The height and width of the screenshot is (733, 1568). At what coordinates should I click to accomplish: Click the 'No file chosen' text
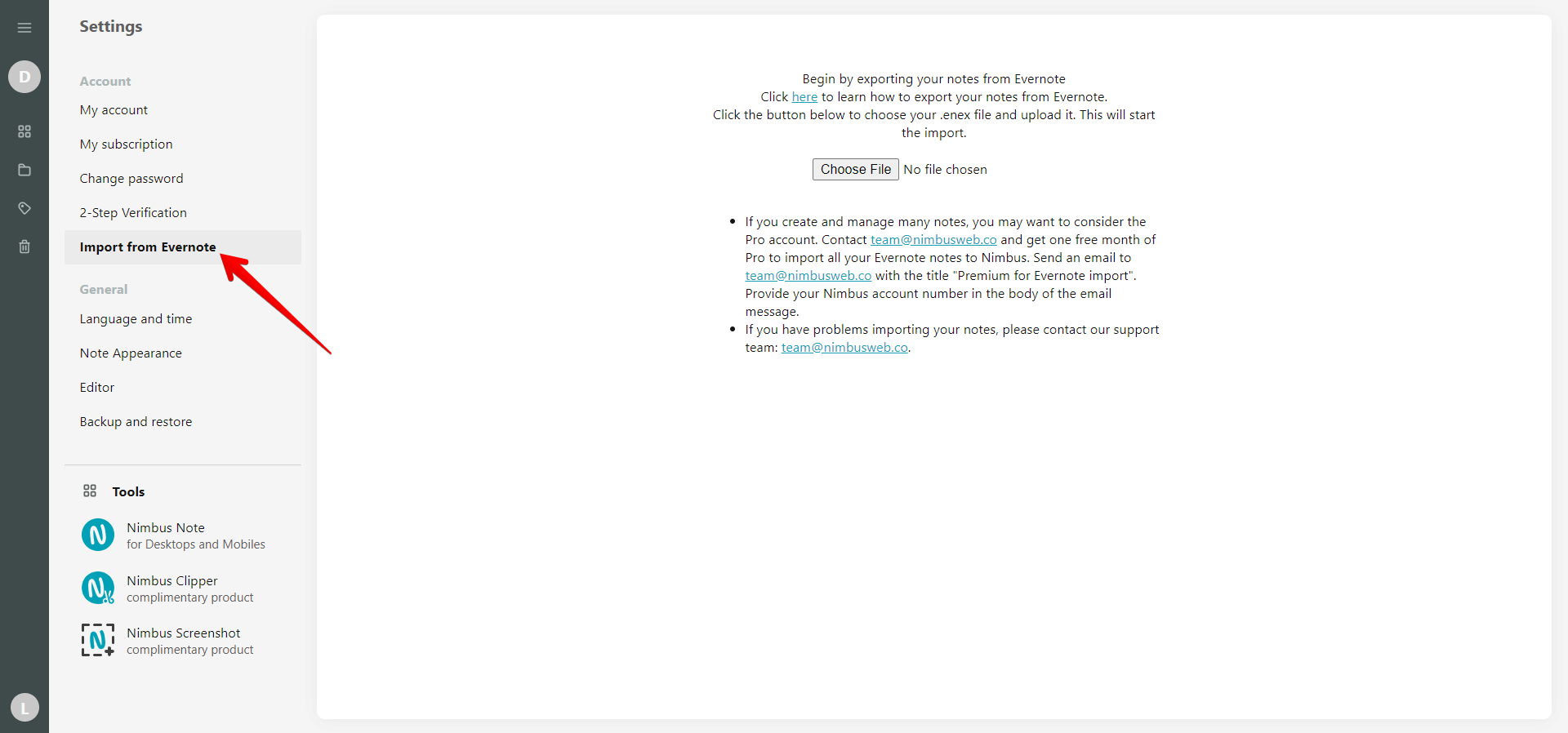tap(945, 170)
